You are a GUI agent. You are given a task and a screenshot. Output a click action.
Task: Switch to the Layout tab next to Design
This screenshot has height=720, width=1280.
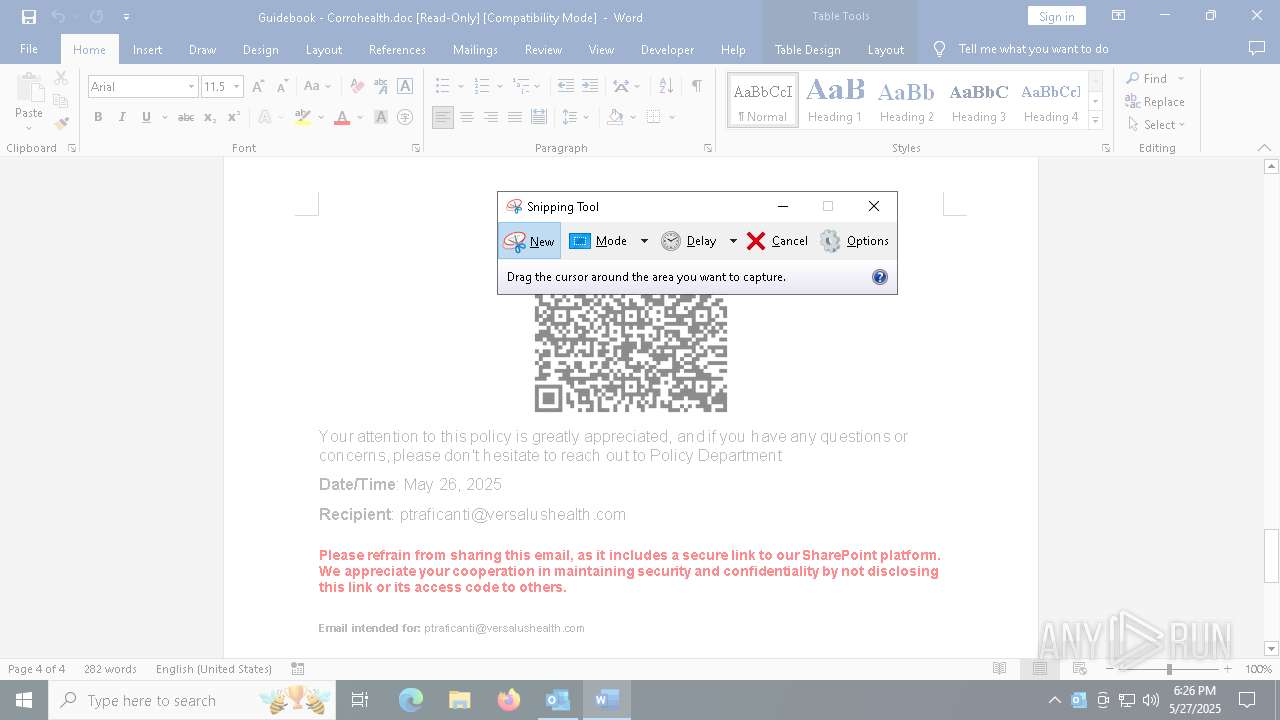point(323,49)
